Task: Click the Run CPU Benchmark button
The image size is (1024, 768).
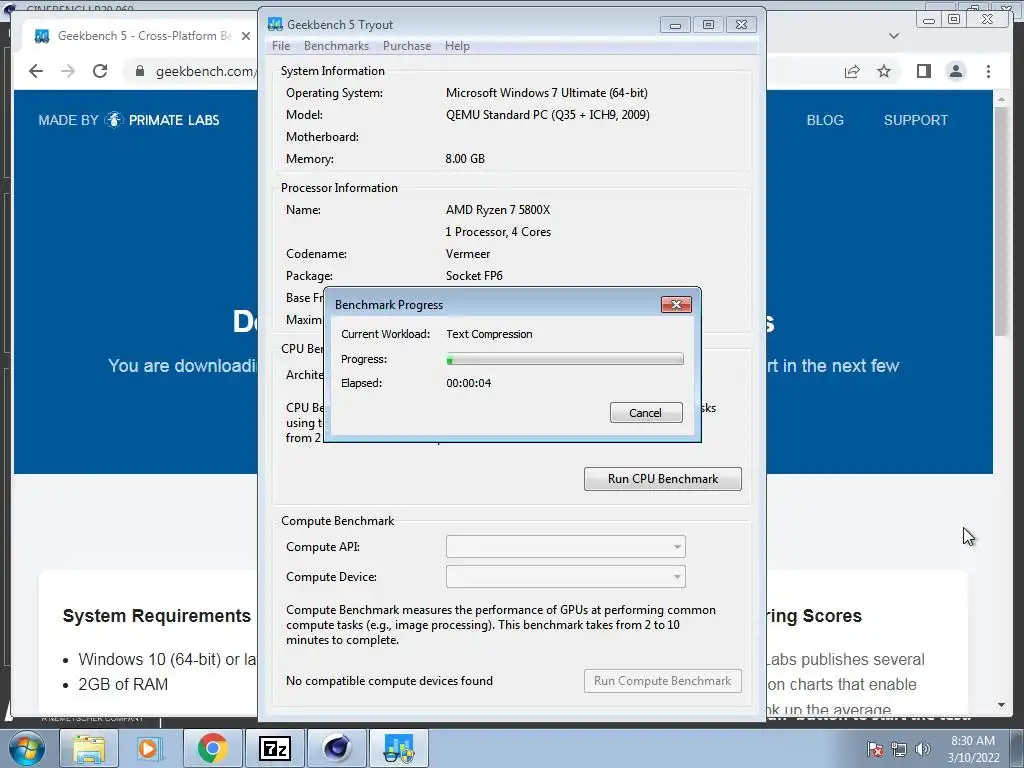Action: (663, 479)
